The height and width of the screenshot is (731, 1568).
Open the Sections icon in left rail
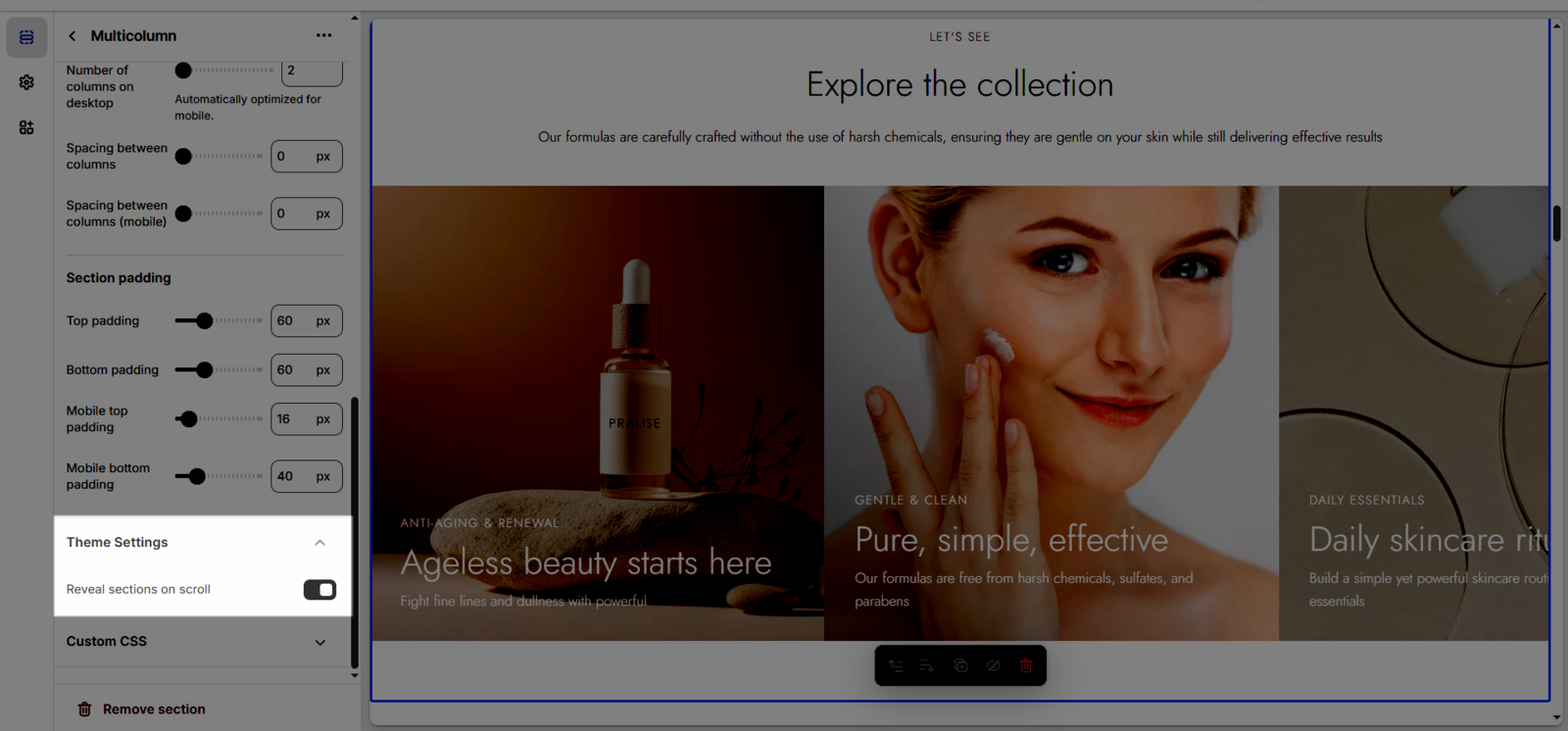coord(26,37)
